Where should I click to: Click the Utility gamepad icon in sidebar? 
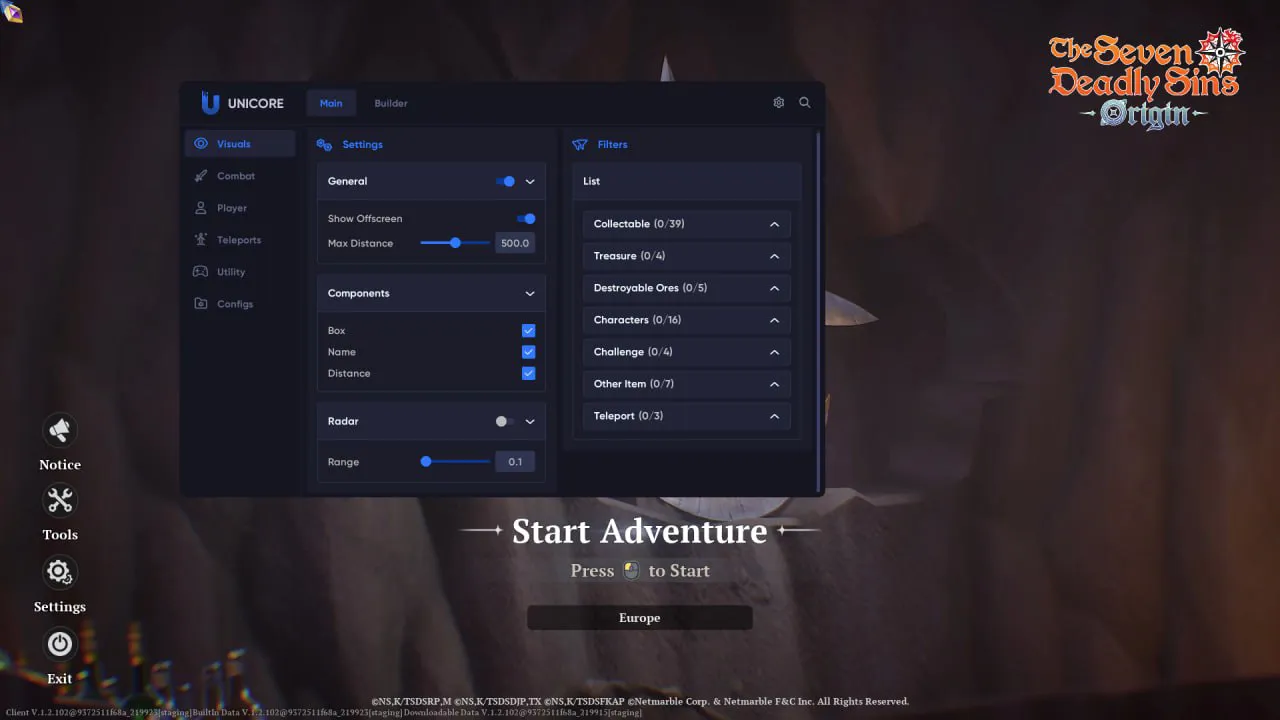pos(201,272)
